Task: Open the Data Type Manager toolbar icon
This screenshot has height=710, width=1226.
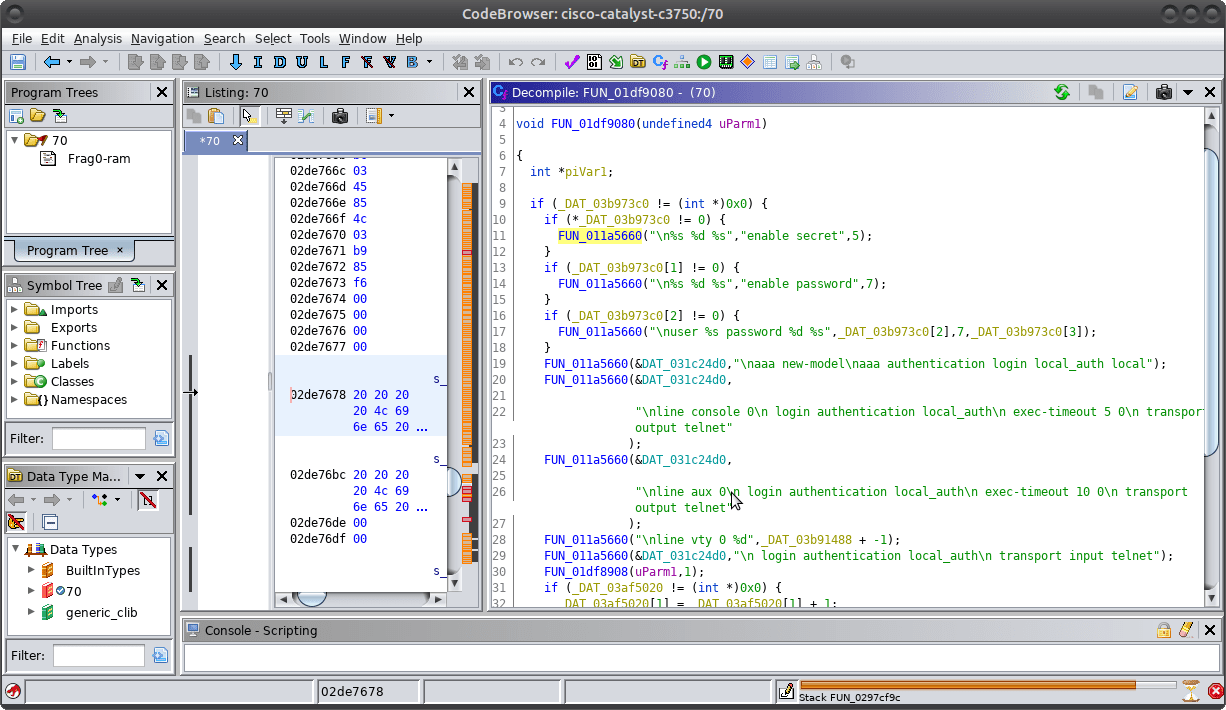Action: [x=637, y=62]
